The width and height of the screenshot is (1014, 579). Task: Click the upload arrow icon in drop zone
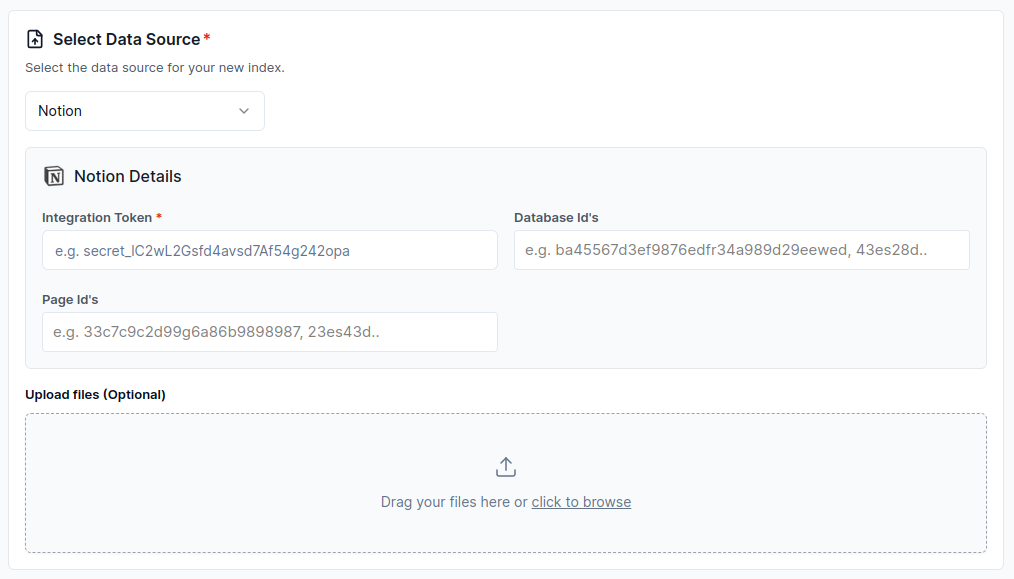click(506, 467)
